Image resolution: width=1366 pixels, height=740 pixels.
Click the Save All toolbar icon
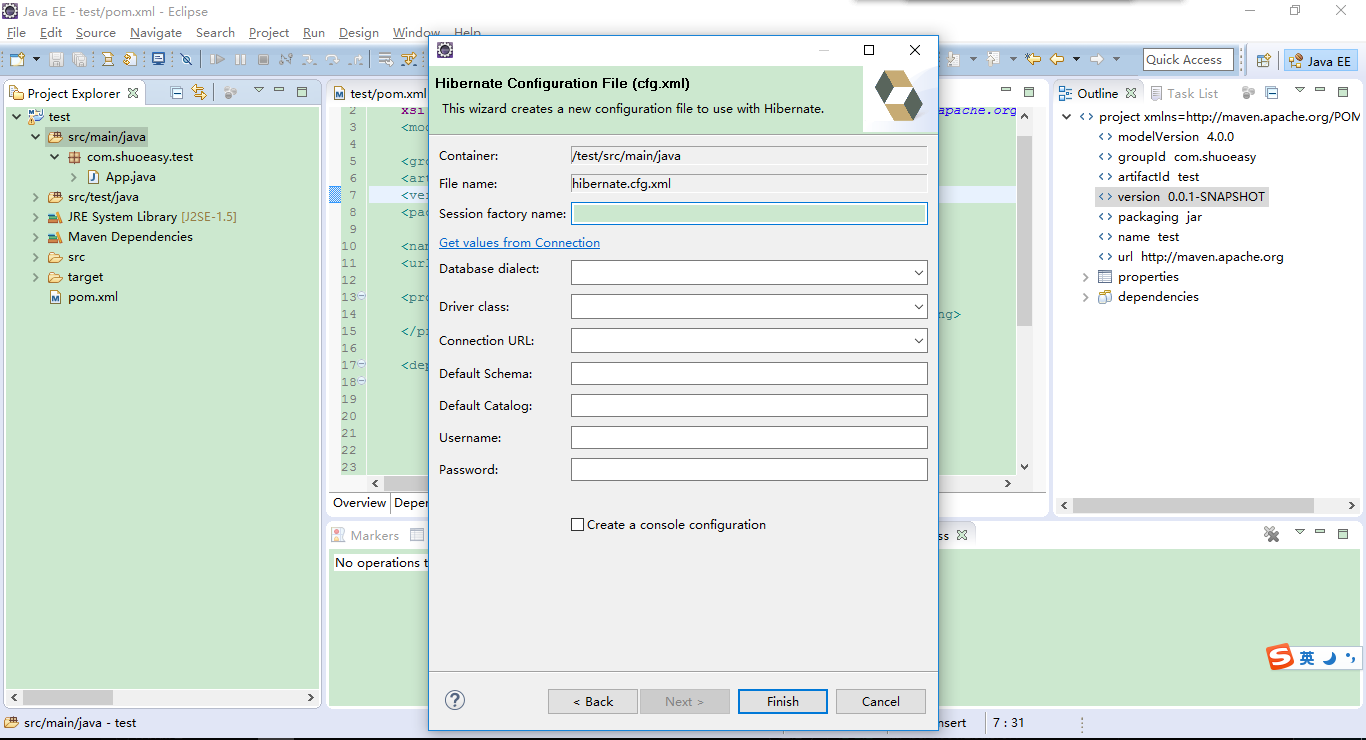pyautogui.click(x=80, y=59)
